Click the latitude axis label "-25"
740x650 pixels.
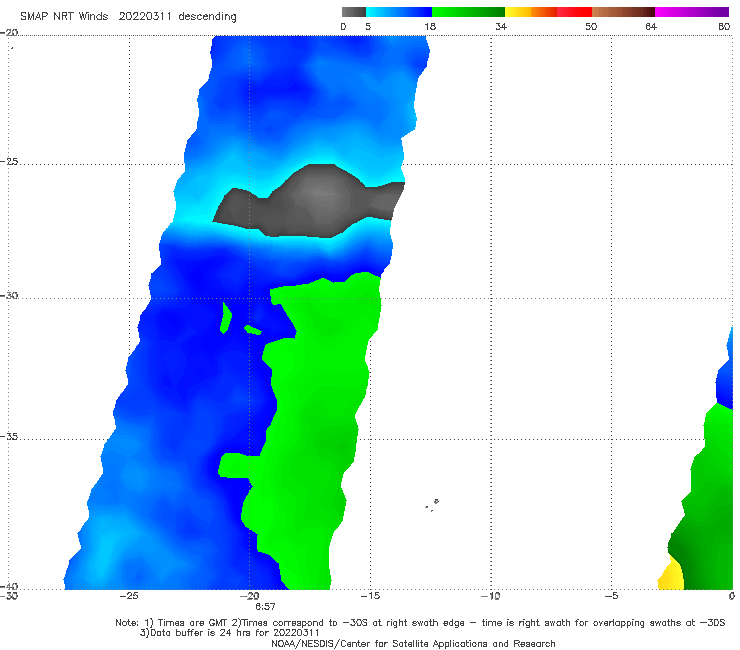(x=9, y=161)
